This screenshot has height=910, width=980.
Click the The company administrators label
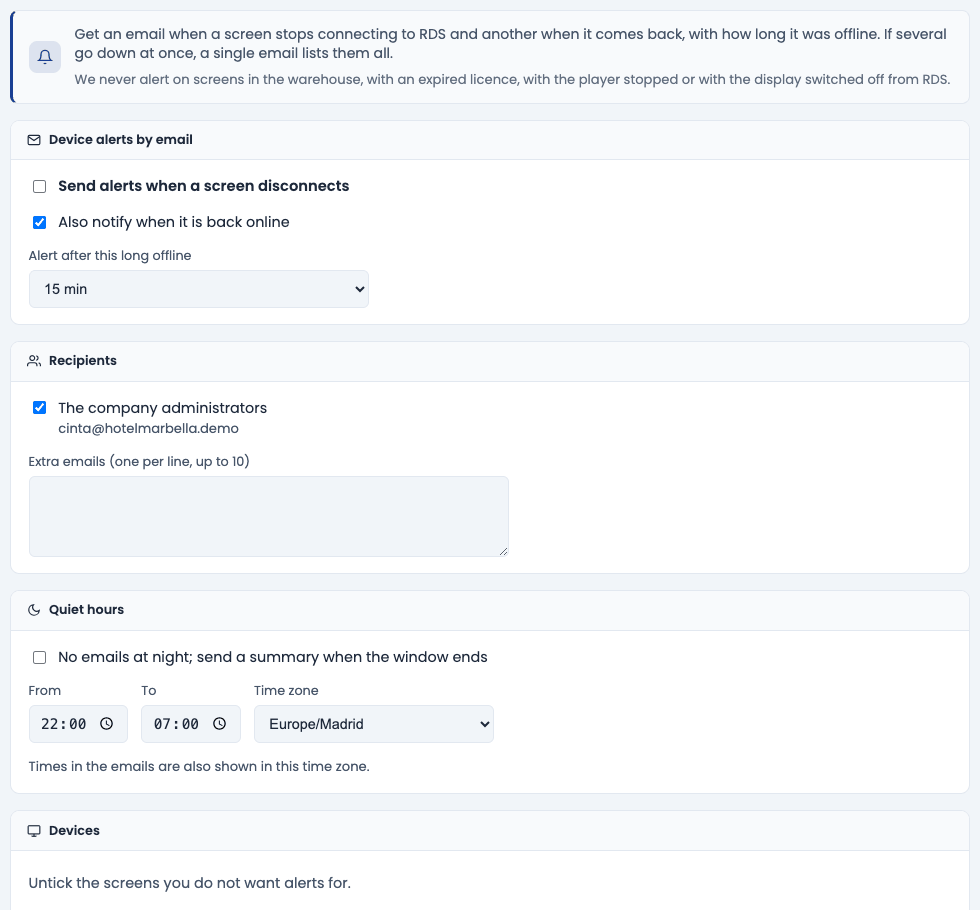(162, 408)
